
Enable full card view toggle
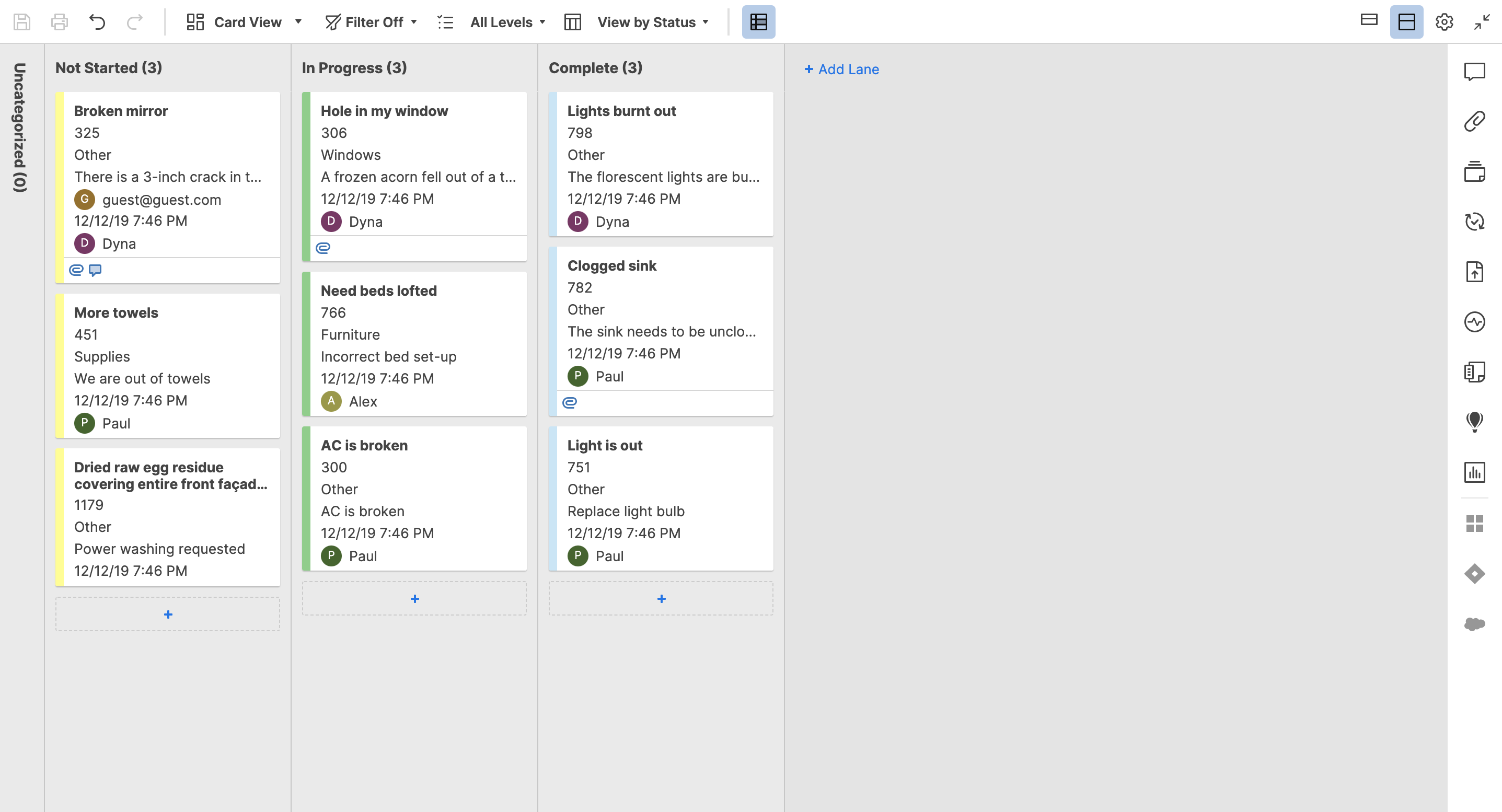point(1406,22)
